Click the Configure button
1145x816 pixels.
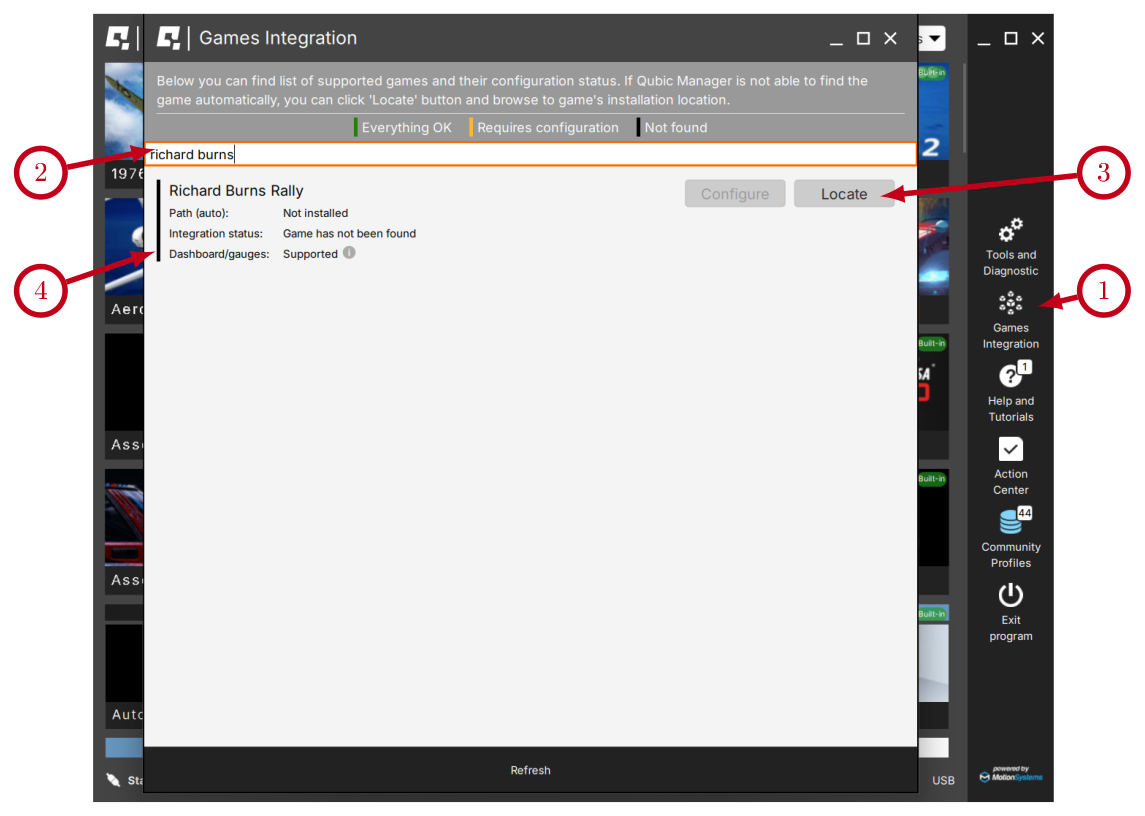coord(735,194)
